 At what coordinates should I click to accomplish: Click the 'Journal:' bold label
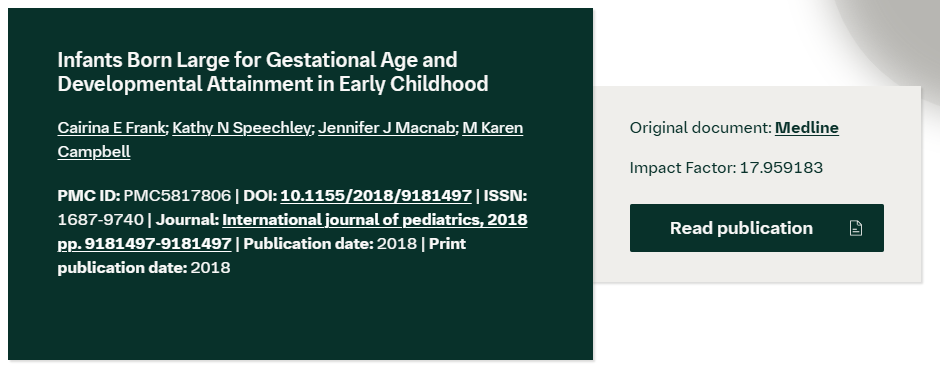[187, 220]
